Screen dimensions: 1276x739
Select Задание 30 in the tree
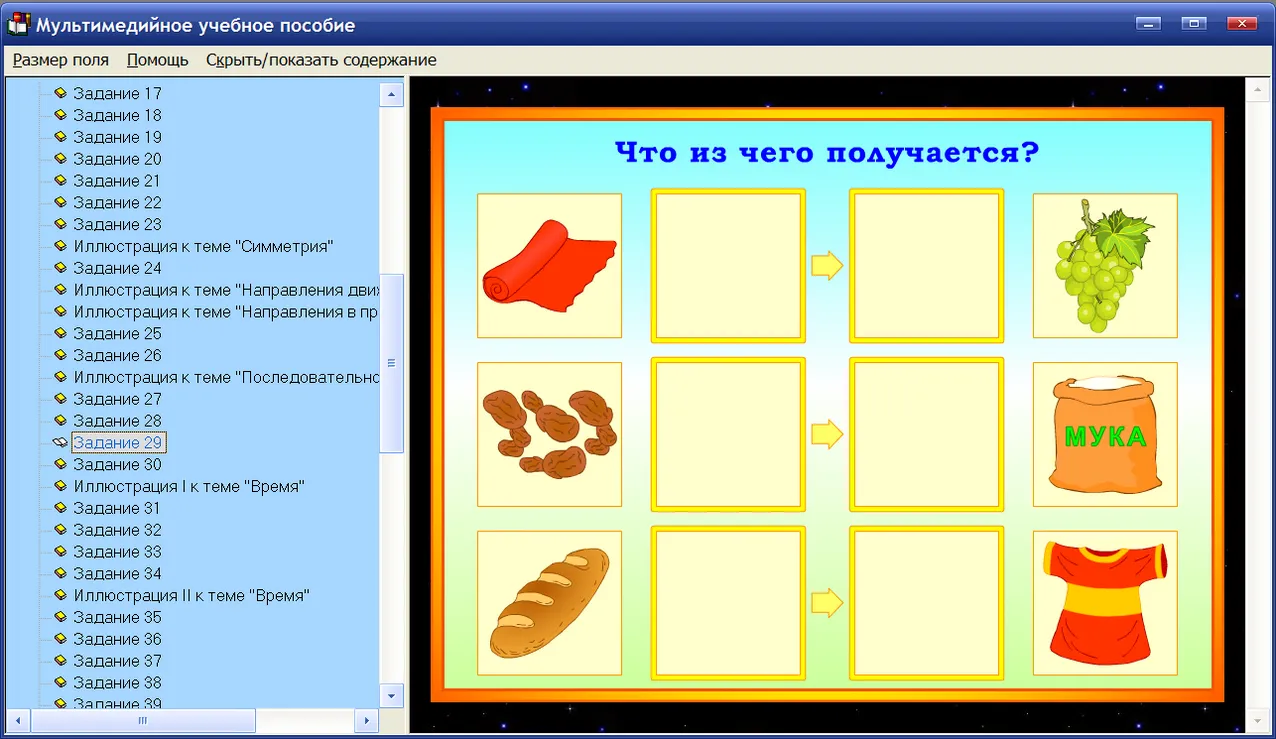click(x=117, y=464)
